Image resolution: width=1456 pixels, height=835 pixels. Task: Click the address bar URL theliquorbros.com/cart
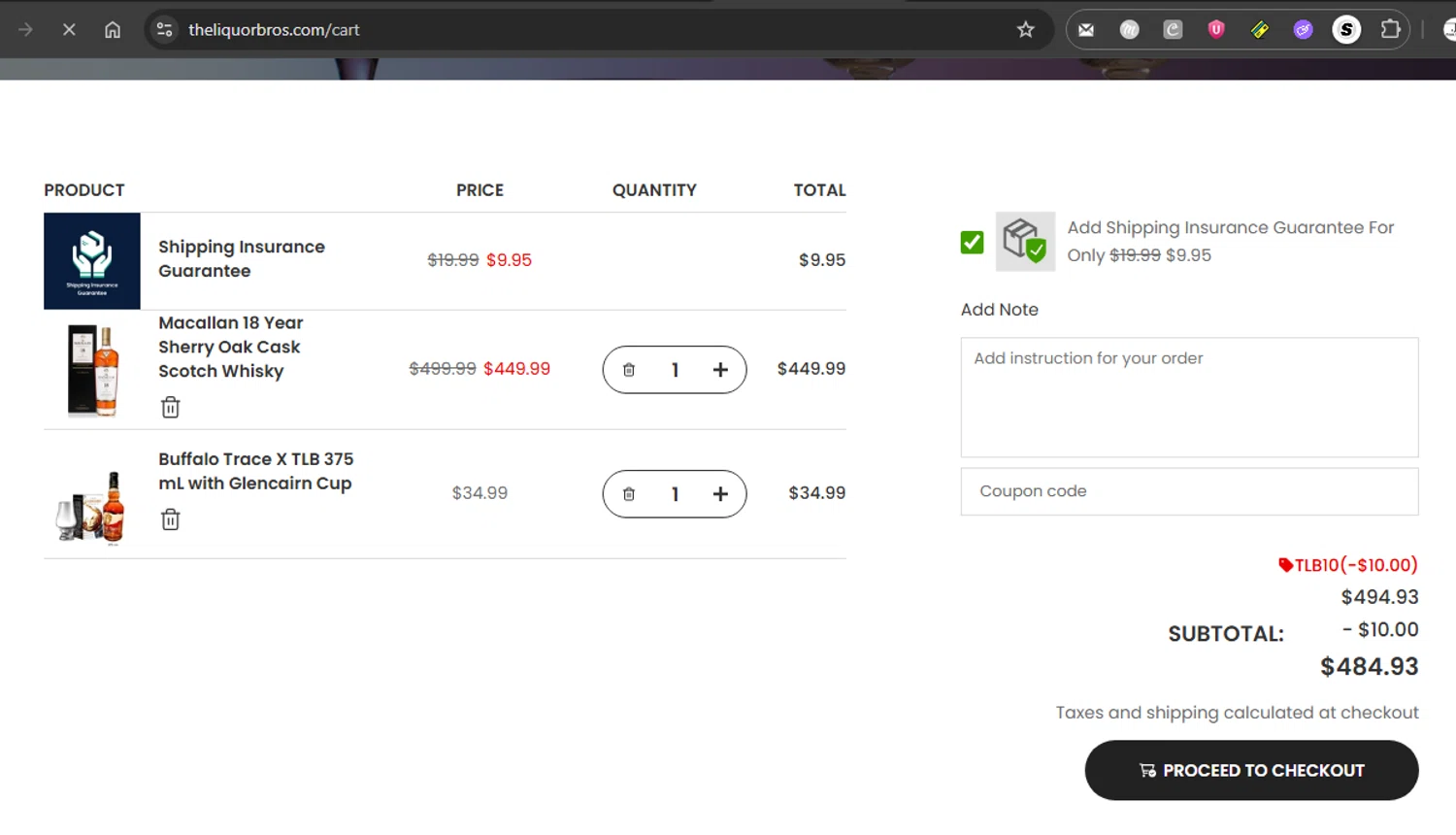pos(274,30)
